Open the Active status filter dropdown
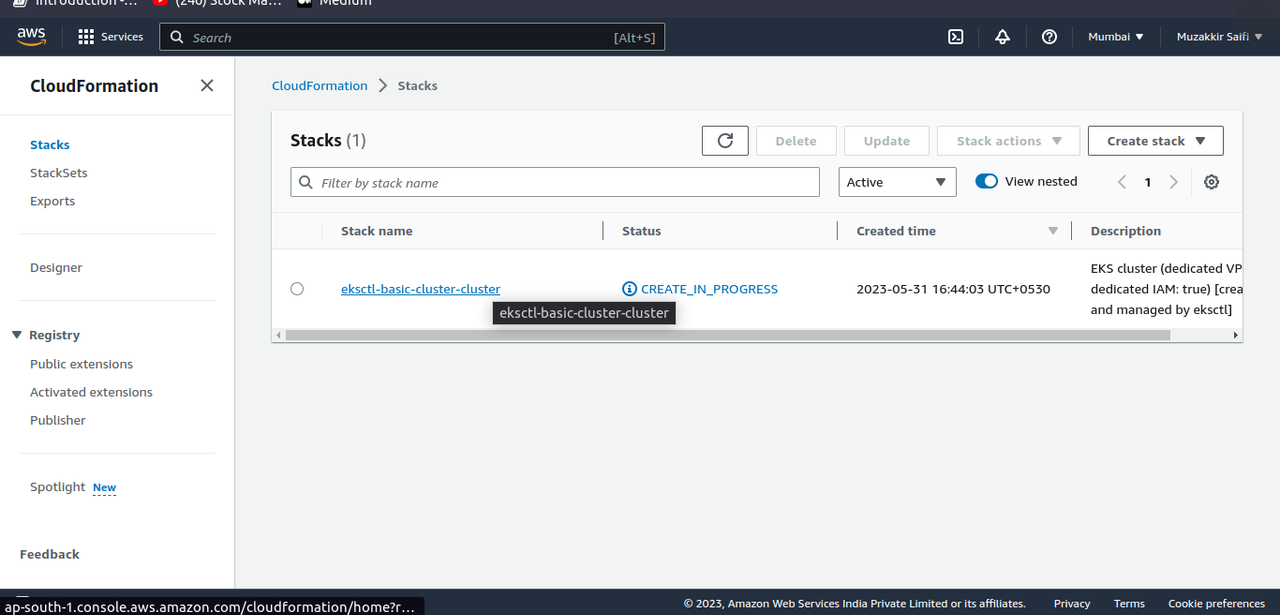 pyautogui.click(x=897, y=182)
